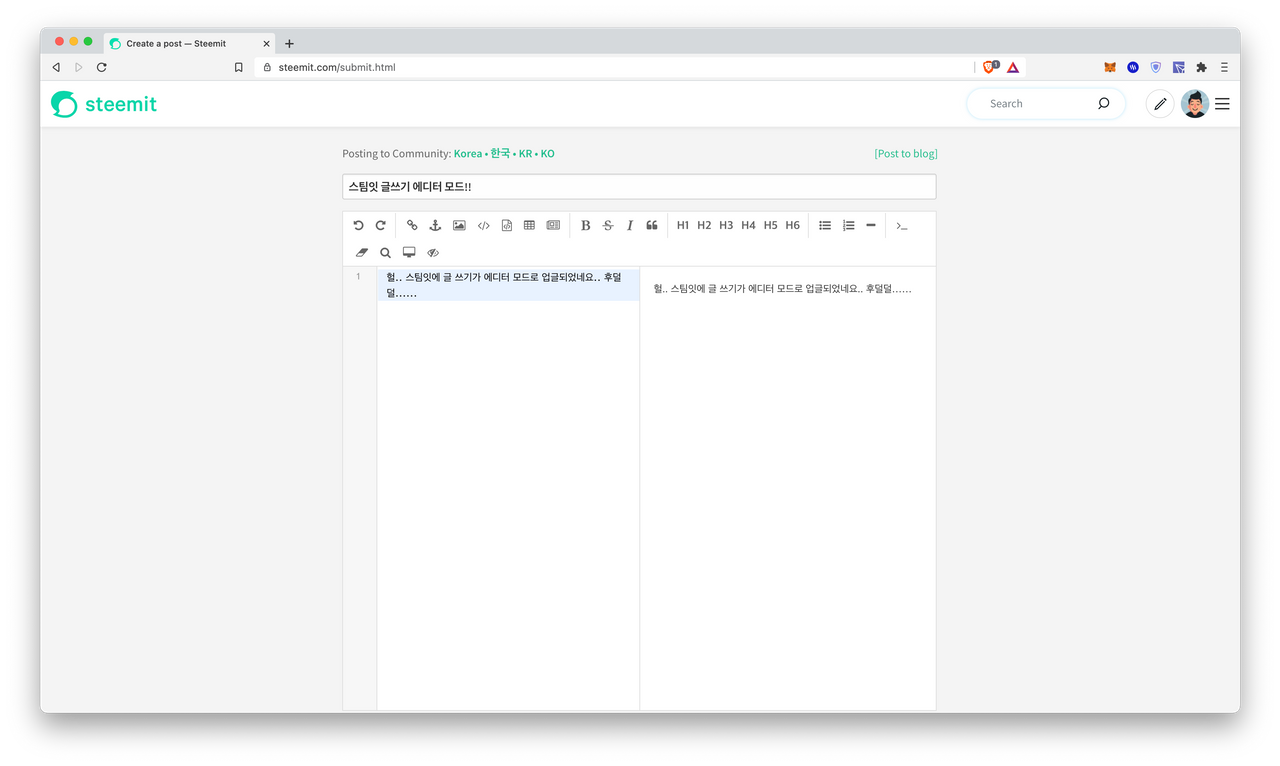The height and width of the screenshot is (766, 1280).
Task: Insert an anchor with the anchor icon
Action: (435, 226)
